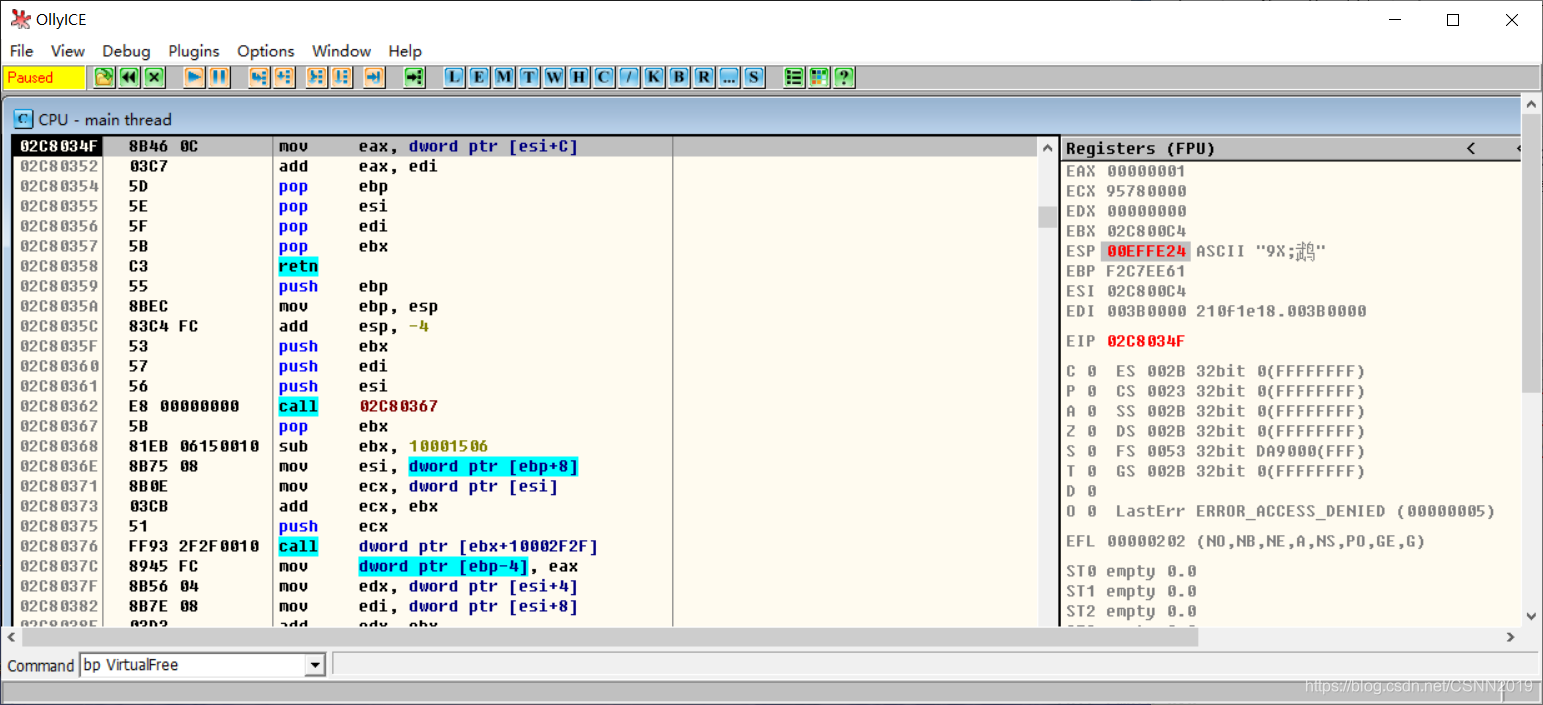Run the program with the play icon
The height and width of the screenshot is (705, 1543).
(194, 77)
